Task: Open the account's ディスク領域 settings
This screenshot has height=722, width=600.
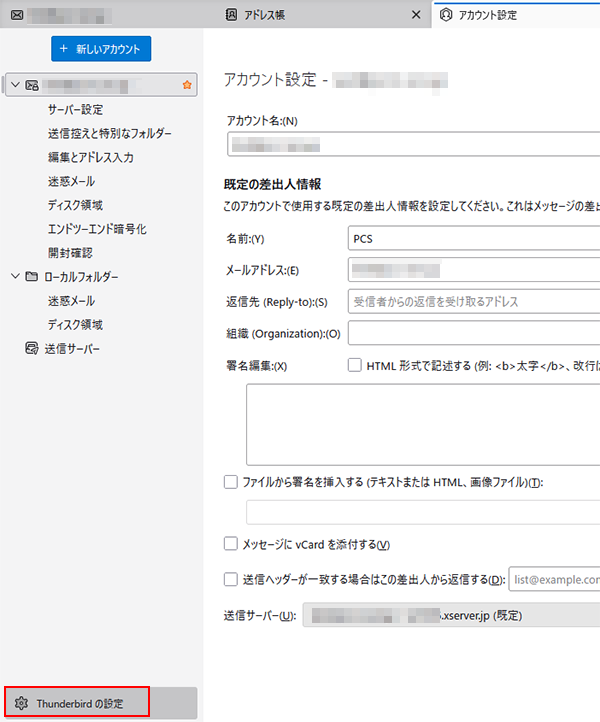Action: click(x=76, y=205)
